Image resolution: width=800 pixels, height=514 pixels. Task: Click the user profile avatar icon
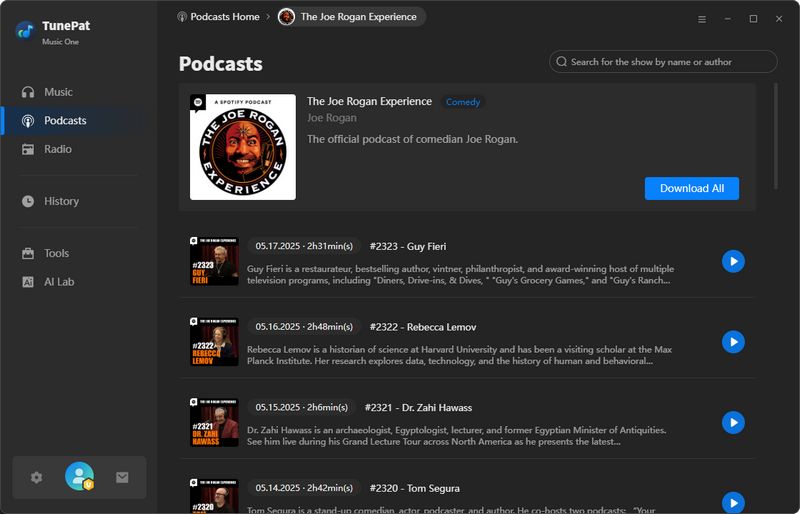pyautogui.click(x=79, y=477)
